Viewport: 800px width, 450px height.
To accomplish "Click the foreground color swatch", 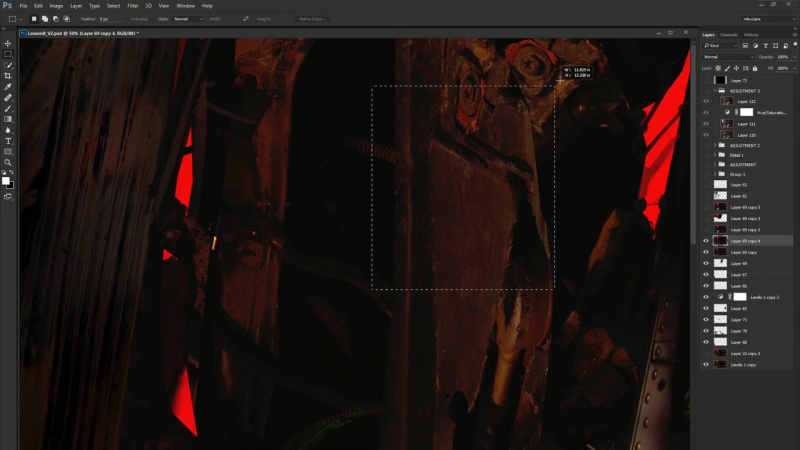I will [x=6, y=180].
